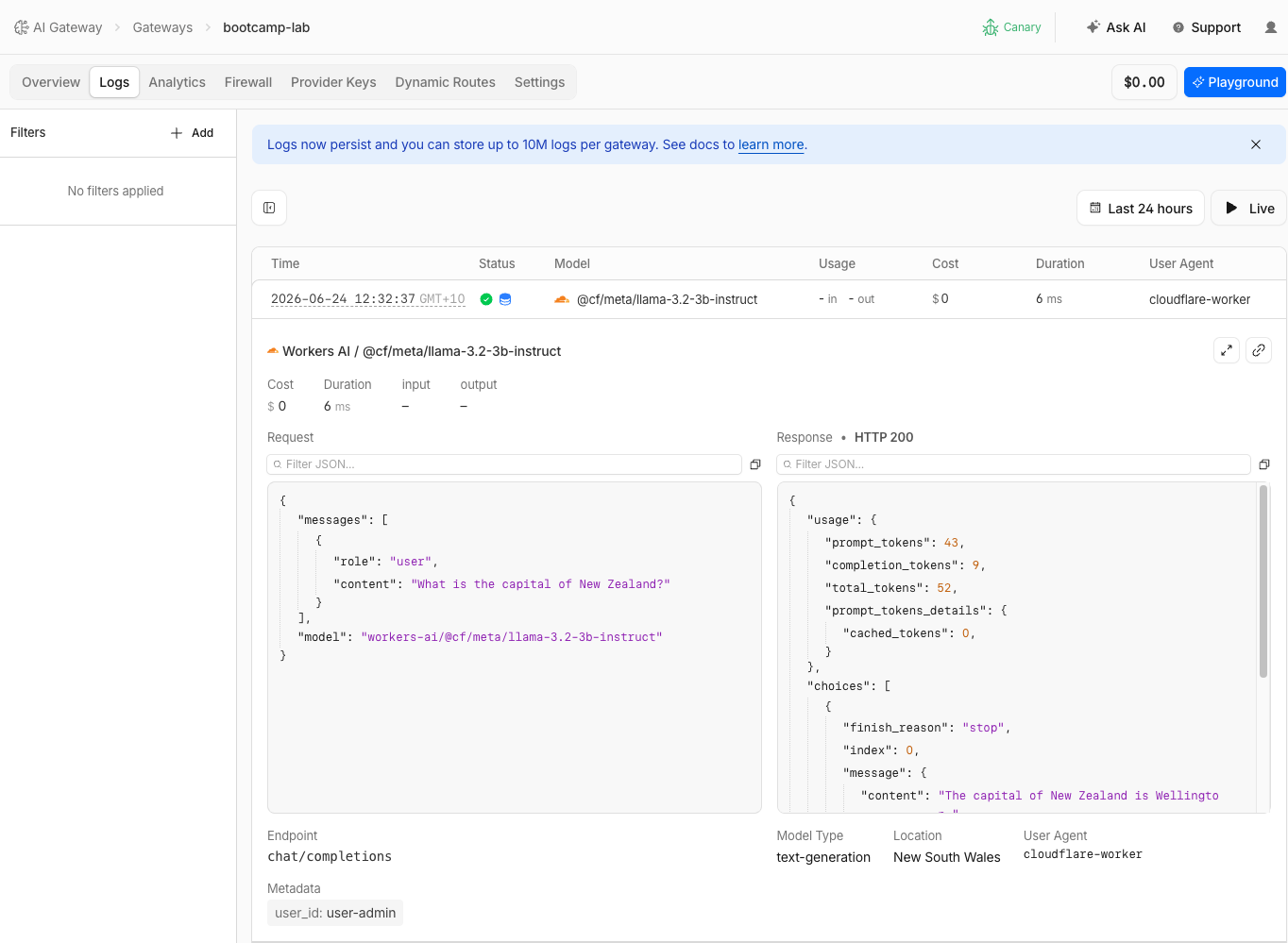
Task: Toggle the filters sidebar panel icon
Action: point(269,208)
